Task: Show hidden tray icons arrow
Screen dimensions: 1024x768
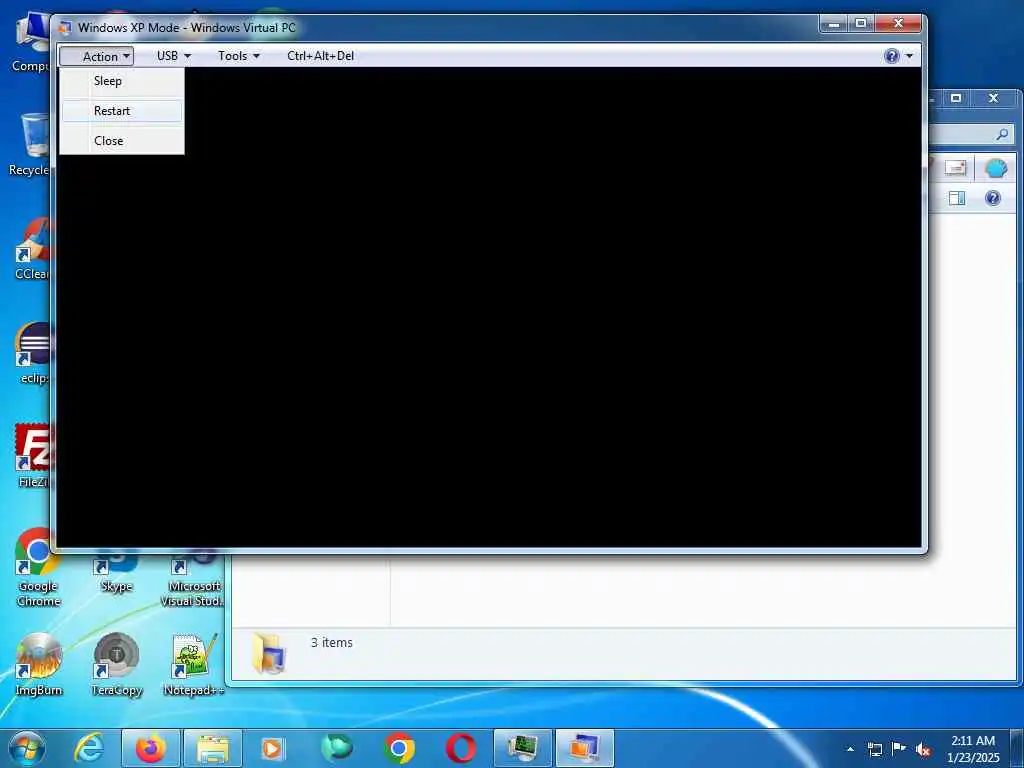Action: click(x=850, y=749)
